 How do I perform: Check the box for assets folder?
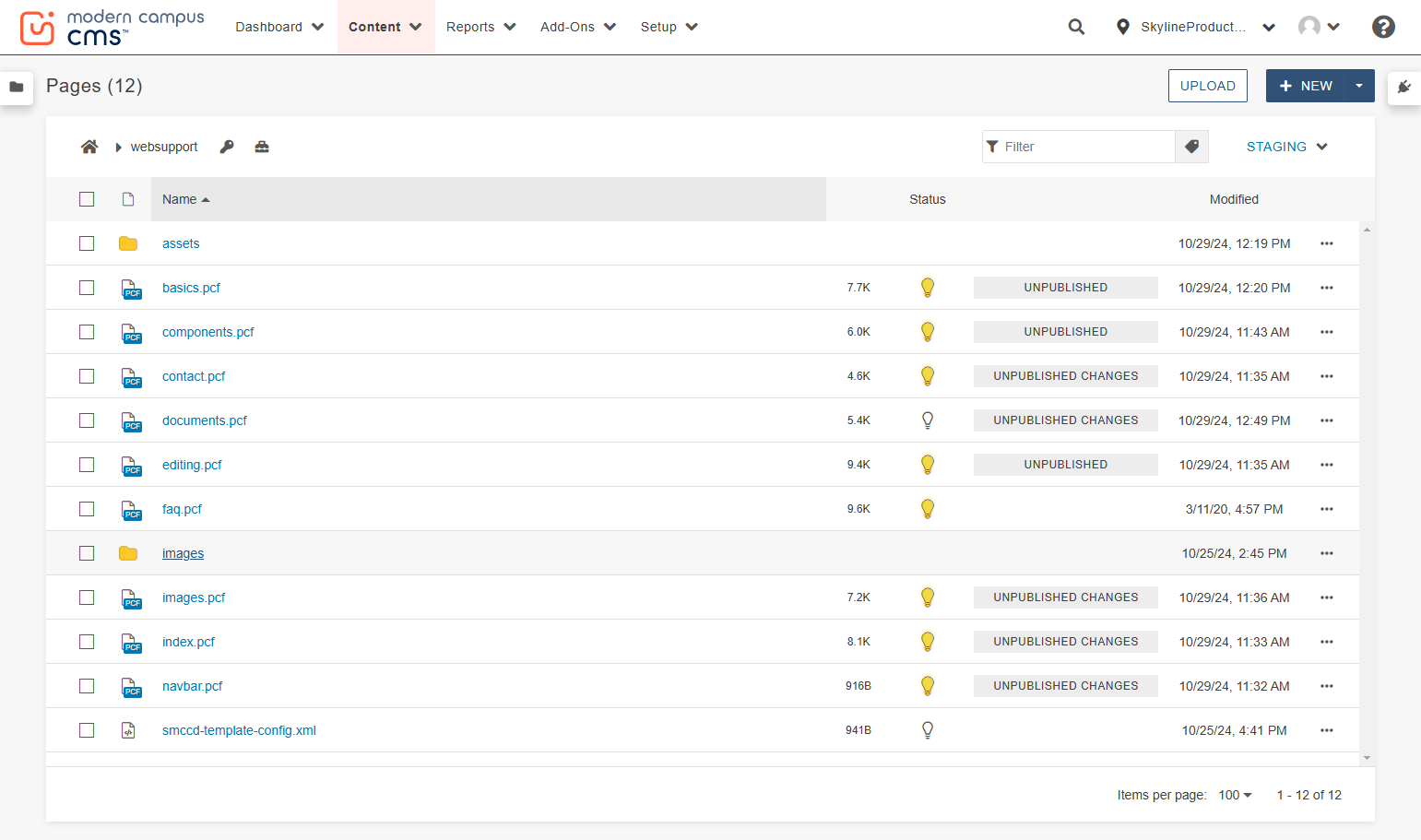tap(87, 243)
